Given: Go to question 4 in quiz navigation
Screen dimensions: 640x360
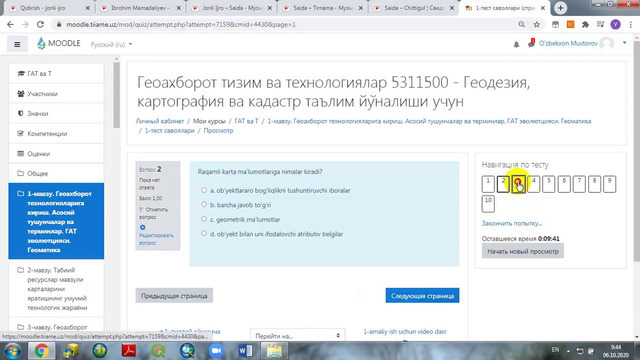Looking at the screenshot, I should (533, 184).
